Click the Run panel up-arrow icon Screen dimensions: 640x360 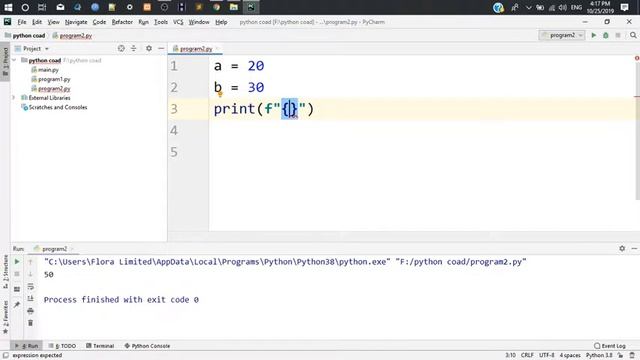(x=30, y=262)
